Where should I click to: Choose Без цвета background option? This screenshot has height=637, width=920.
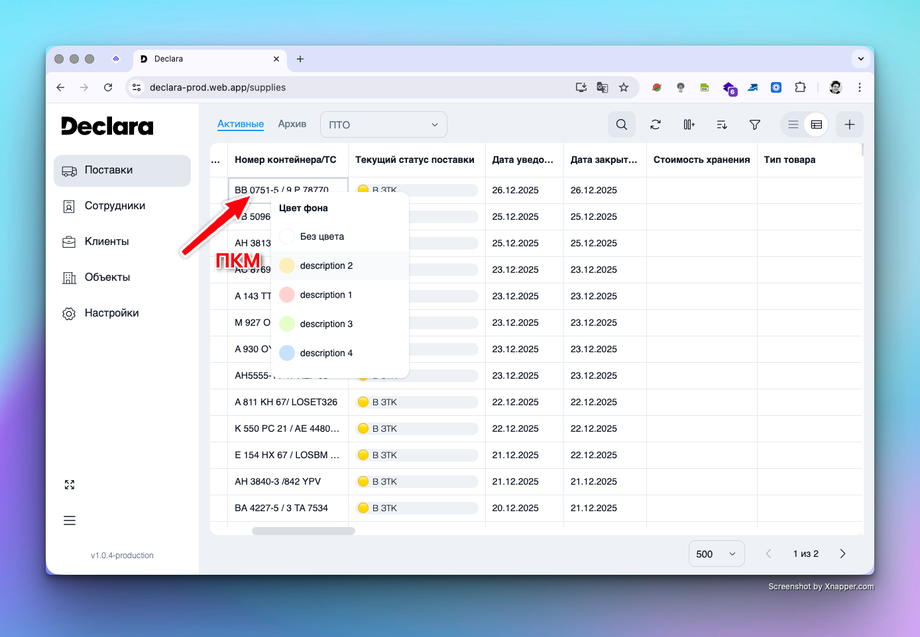tap(340, 236)
